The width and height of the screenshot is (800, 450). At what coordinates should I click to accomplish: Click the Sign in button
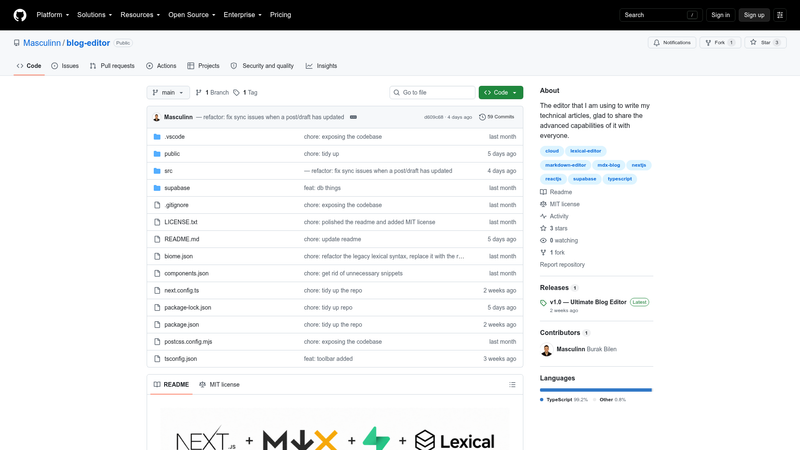[720, 15]
